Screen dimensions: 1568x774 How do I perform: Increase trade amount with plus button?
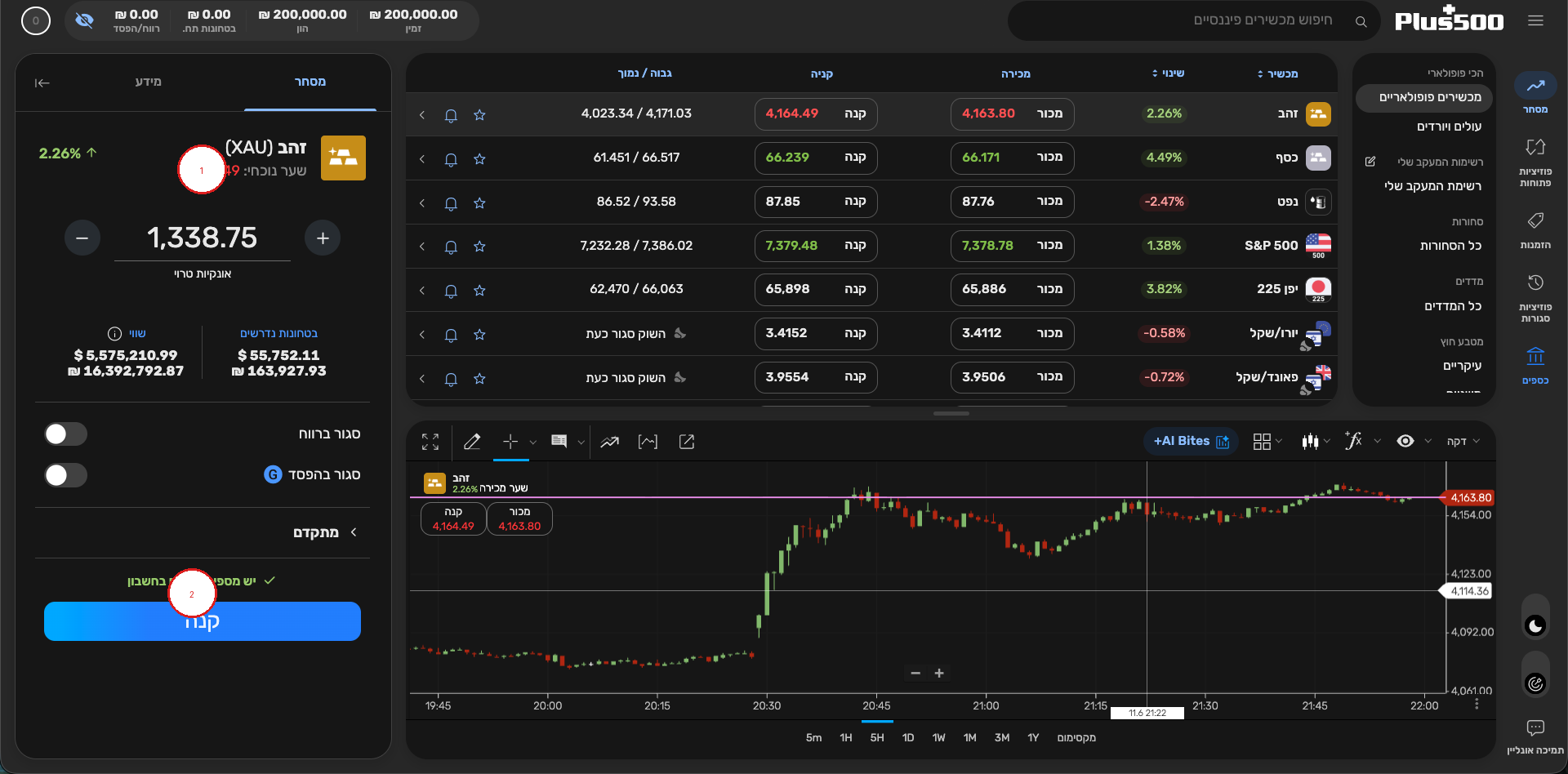(323, 238)
